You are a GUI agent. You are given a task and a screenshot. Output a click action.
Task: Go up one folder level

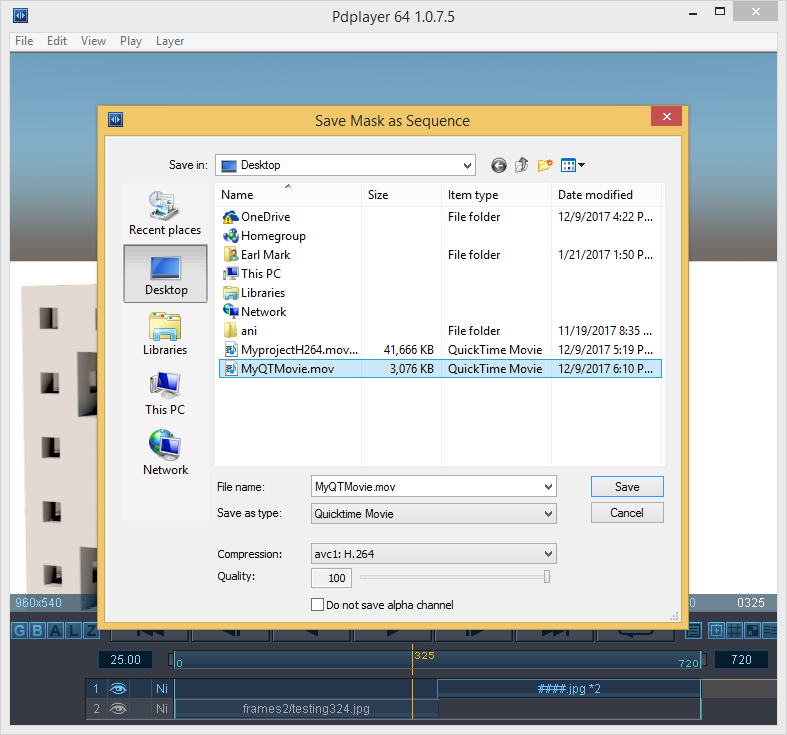pos(521,165)
